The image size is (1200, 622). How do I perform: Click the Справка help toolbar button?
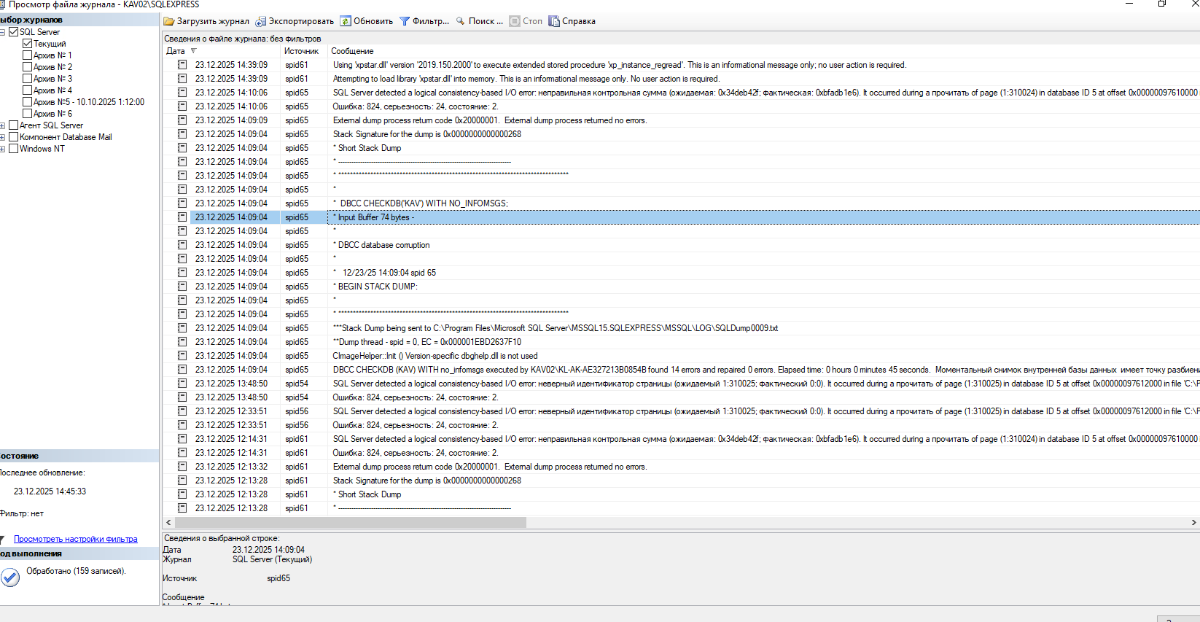pyautogui.click(x=574, y=20)
